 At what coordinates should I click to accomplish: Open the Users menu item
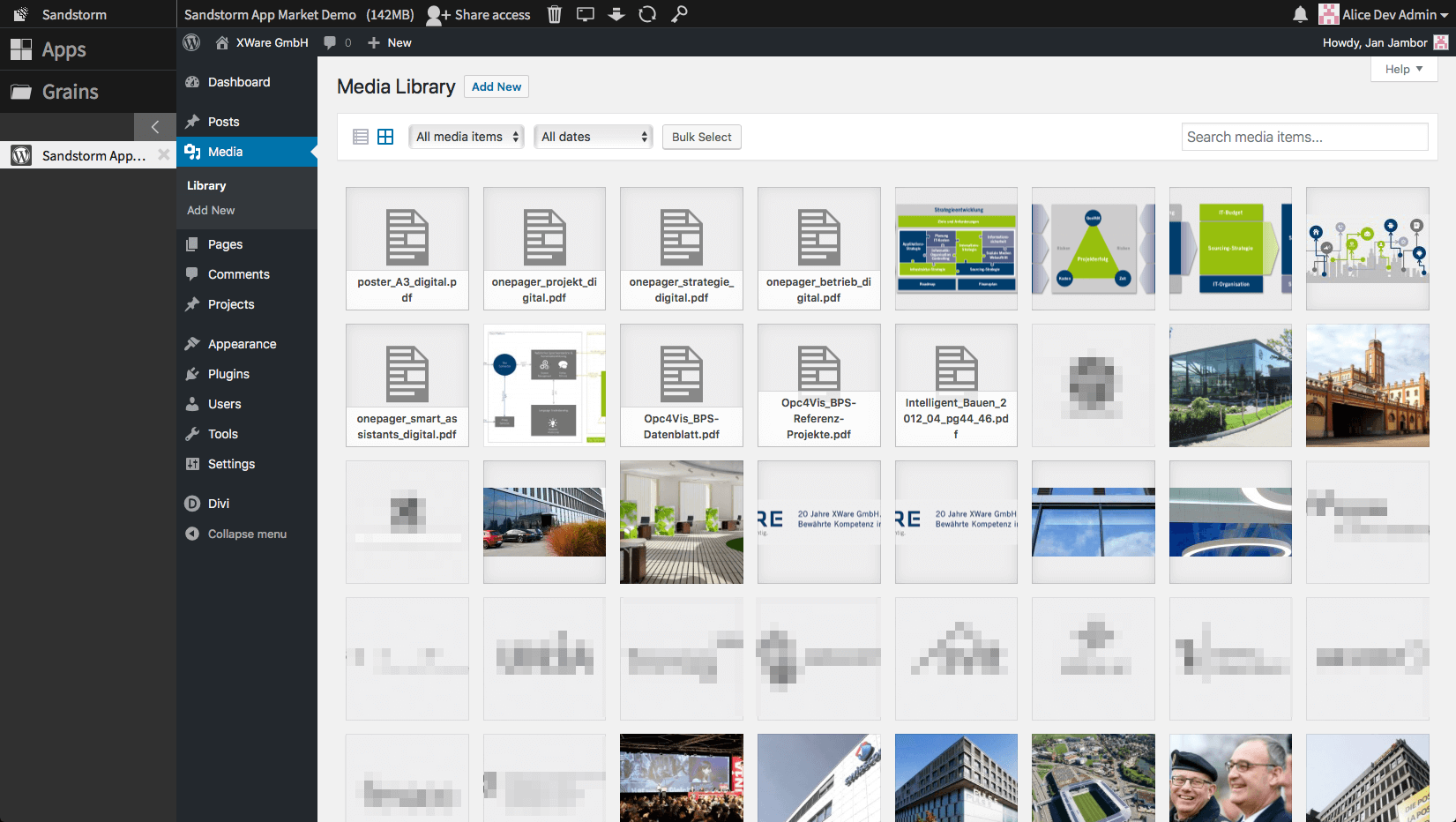pos(247,404)
